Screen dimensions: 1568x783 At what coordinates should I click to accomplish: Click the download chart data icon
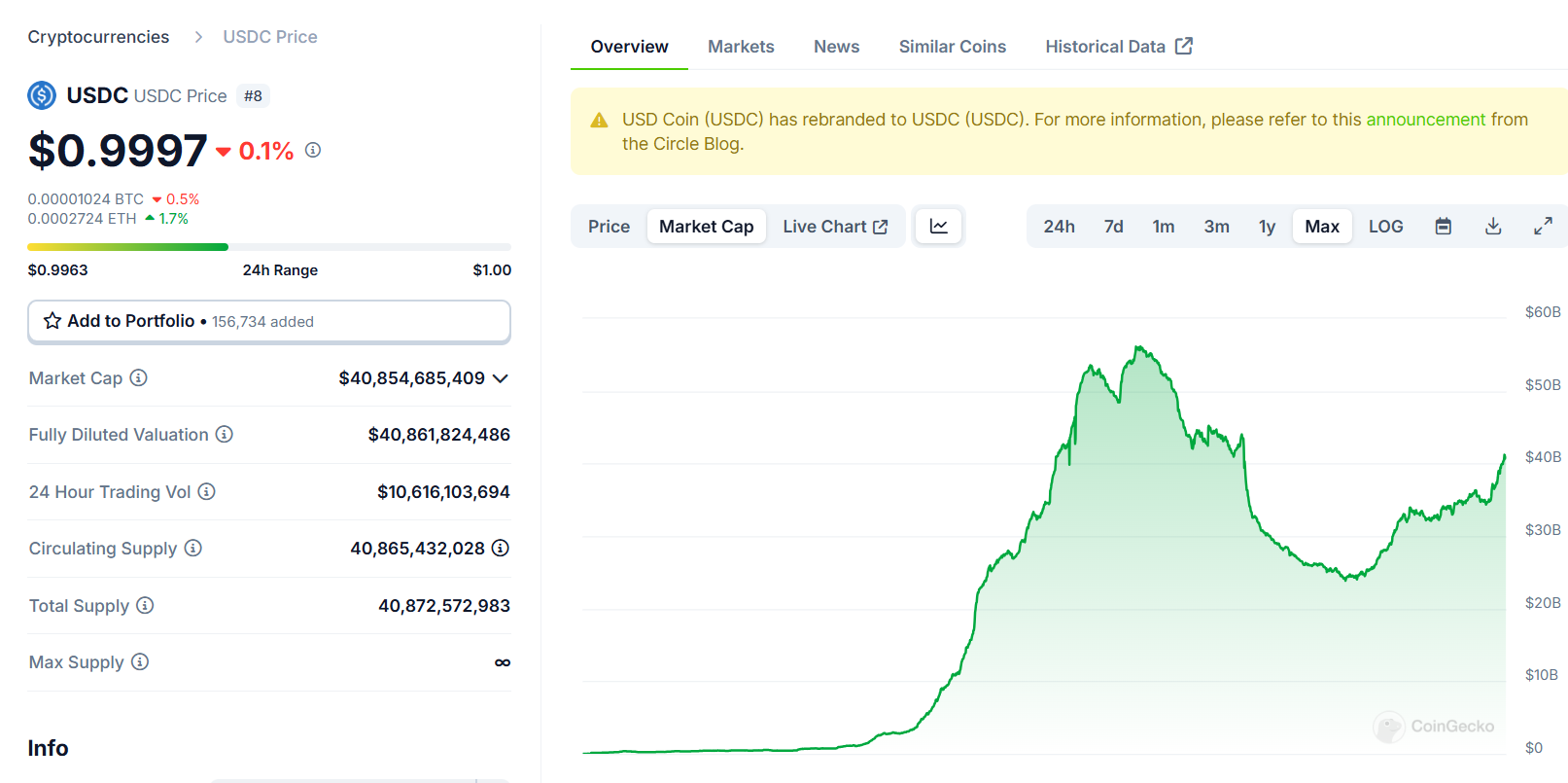point(1494,227)
